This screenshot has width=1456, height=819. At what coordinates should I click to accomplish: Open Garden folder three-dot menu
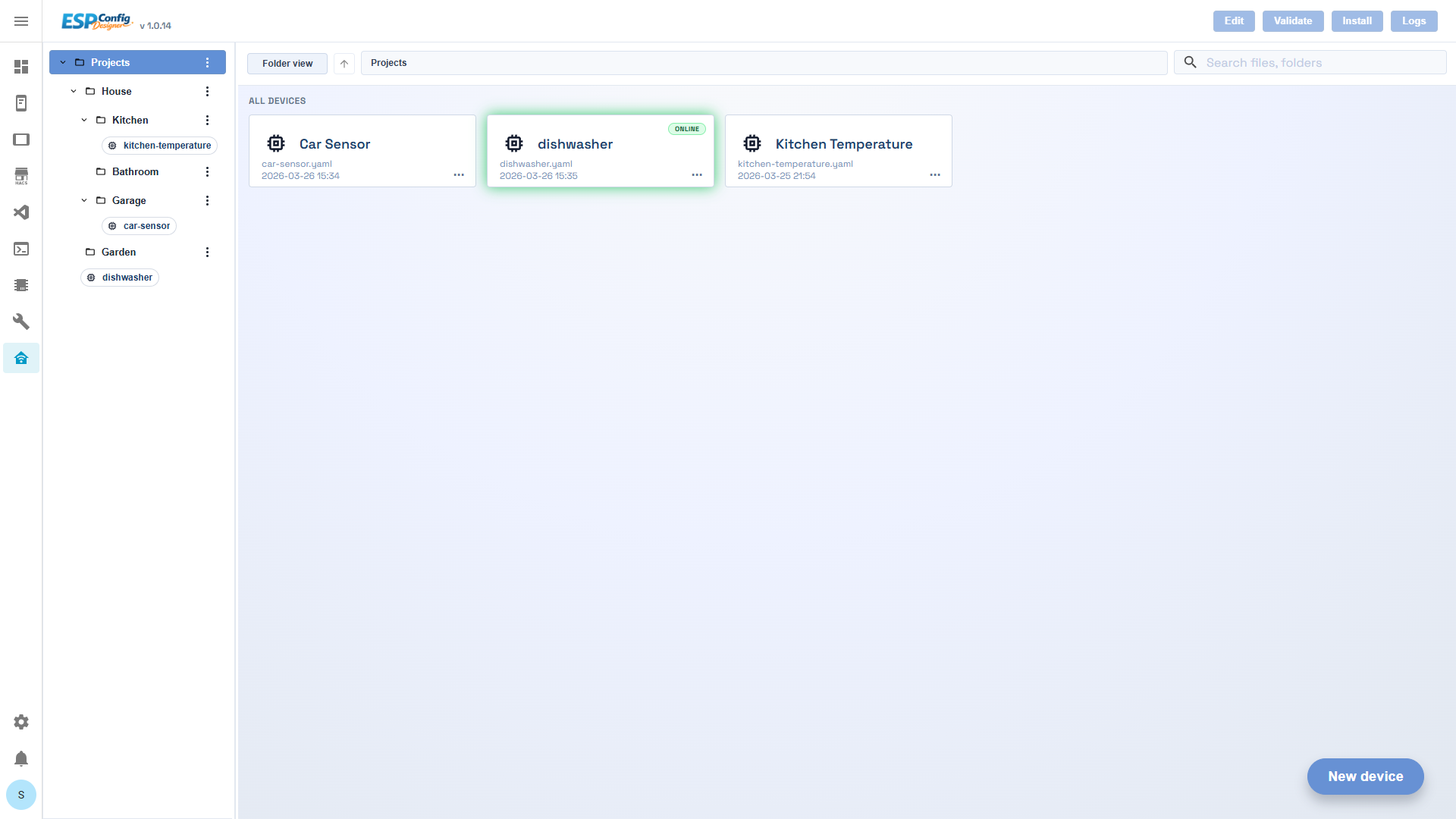(207, 252)
